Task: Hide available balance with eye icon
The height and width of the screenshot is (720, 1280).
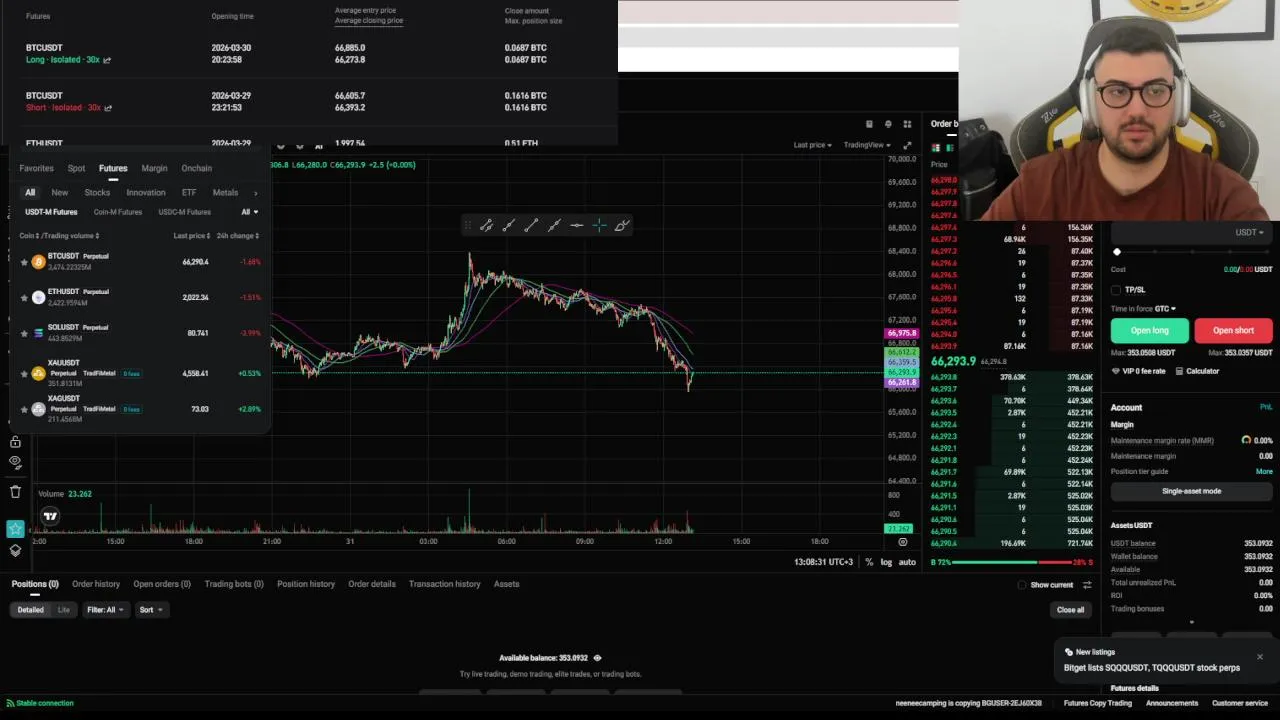Action: (x=597, y=658)
